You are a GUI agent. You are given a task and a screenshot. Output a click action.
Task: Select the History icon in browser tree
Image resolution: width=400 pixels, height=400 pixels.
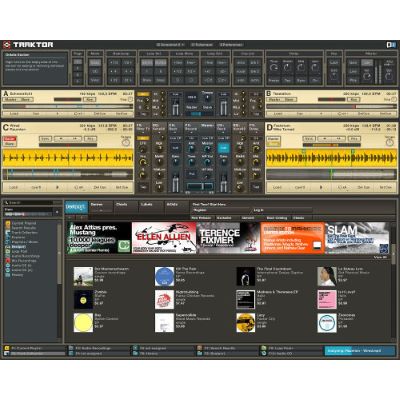[x=7, y=275]
